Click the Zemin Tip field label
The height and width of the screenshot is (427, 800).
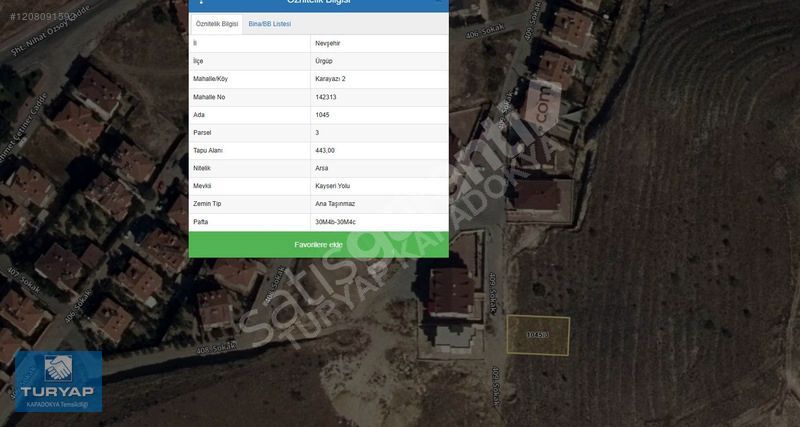click(207, 204)
